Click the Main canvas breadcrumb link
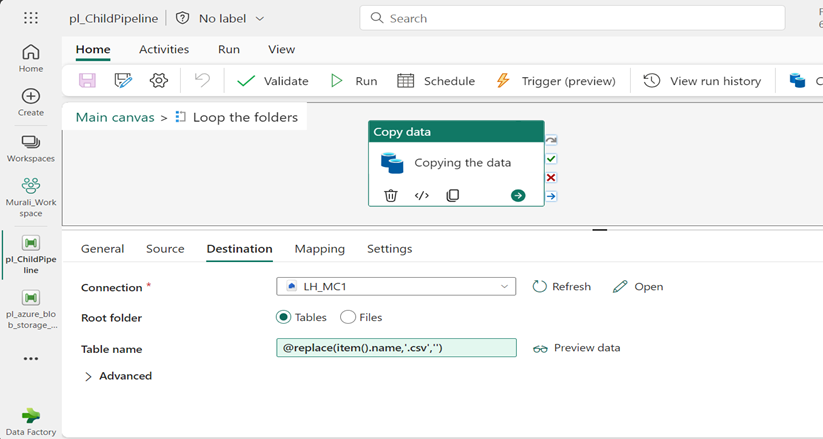 [115, 117]
